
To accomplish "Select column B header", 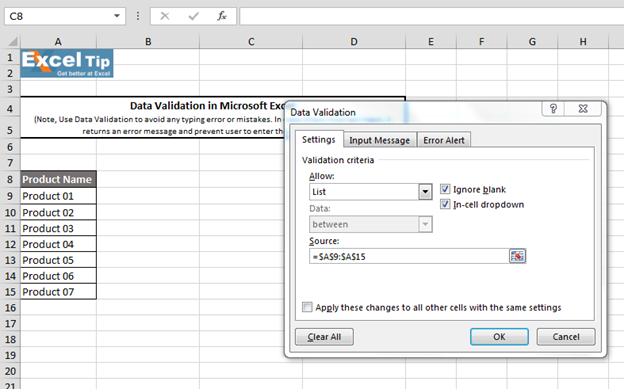I will click(148, 41).
